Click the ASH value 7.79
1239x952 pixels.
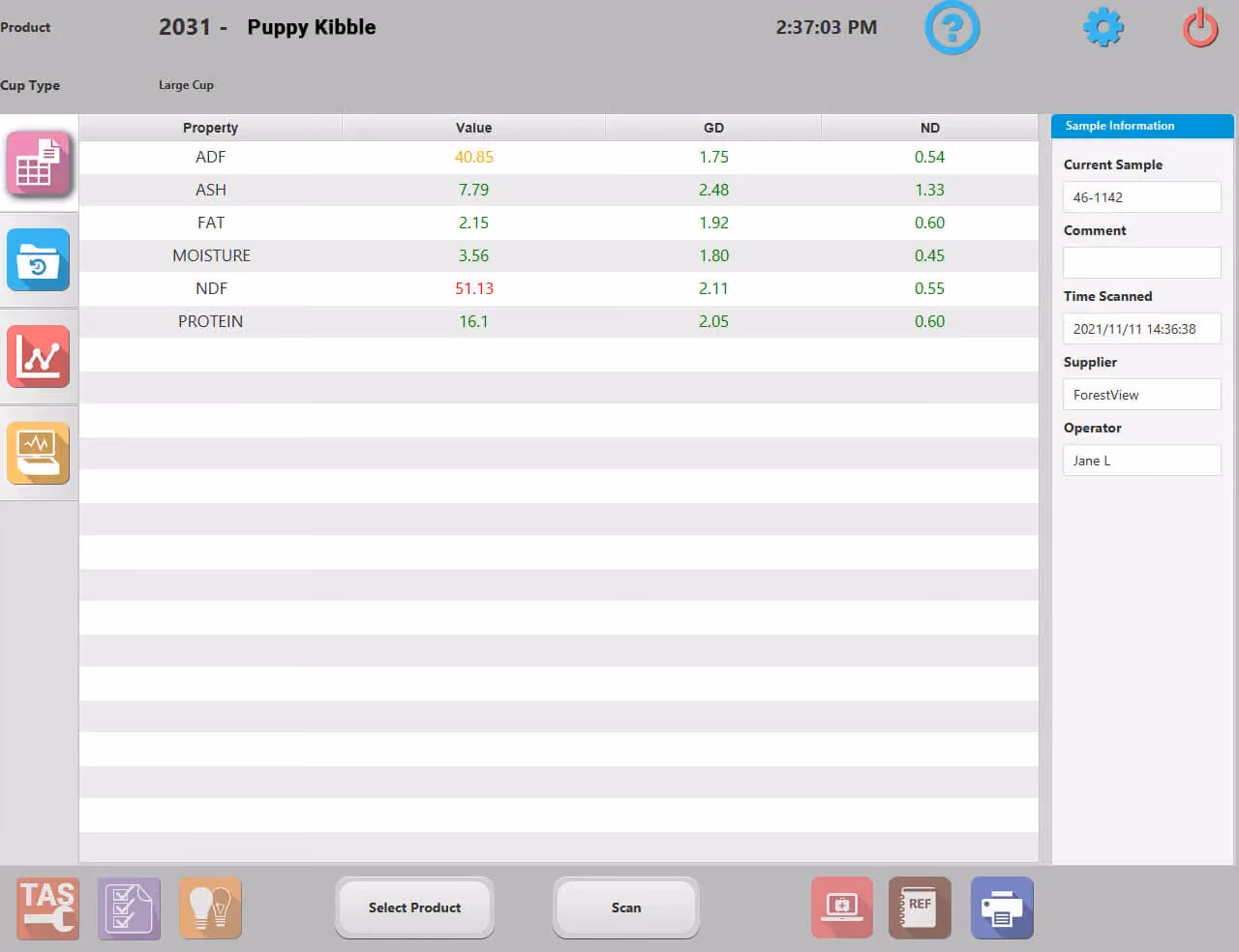coord(473,190)
